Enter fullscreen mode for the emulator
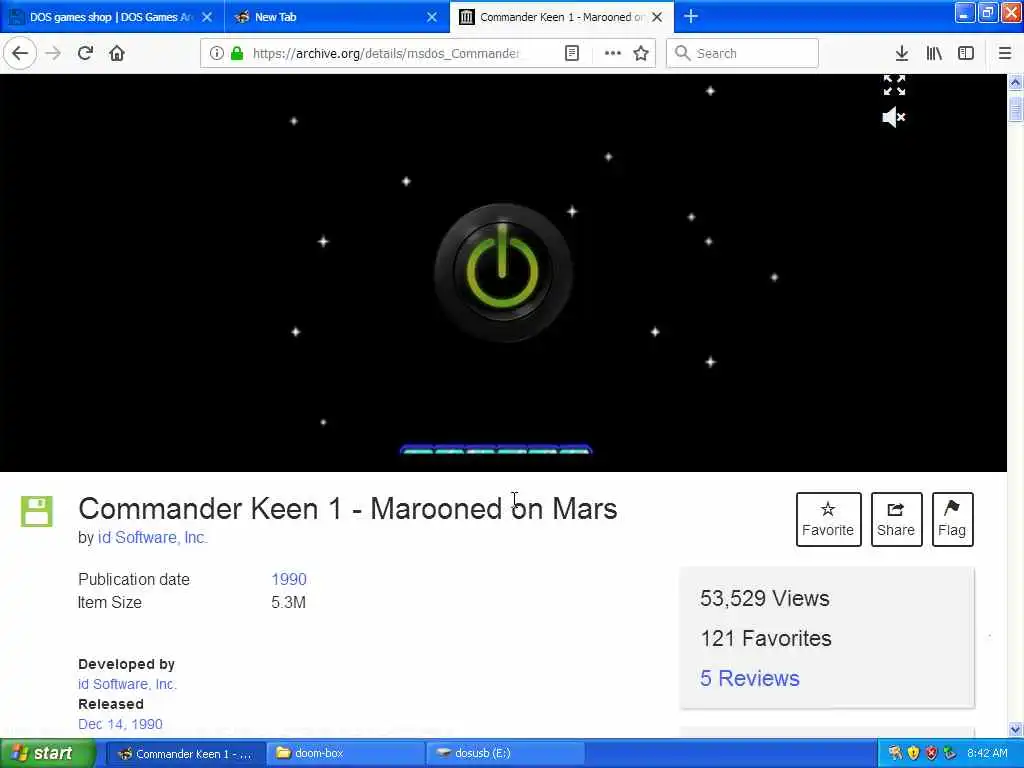Image resolution: width=1024 pixels, height=768 pixels. pos(894,85)
